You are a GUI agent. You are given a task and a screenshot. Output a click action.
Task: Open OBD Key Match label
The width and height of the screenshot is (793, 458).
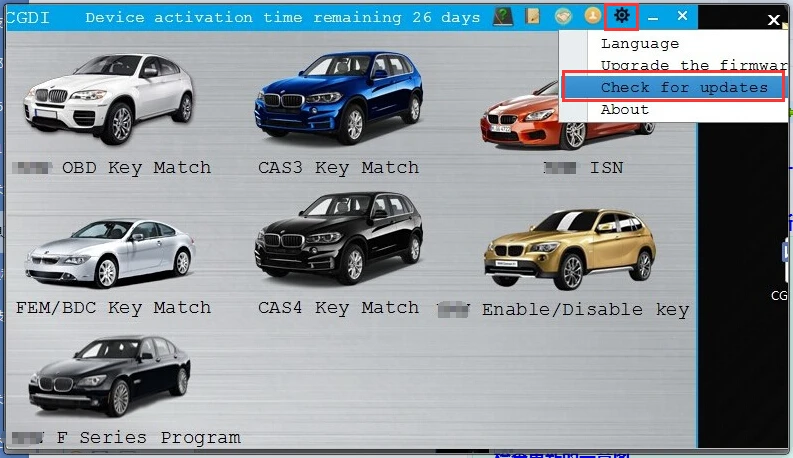point(136,167)
